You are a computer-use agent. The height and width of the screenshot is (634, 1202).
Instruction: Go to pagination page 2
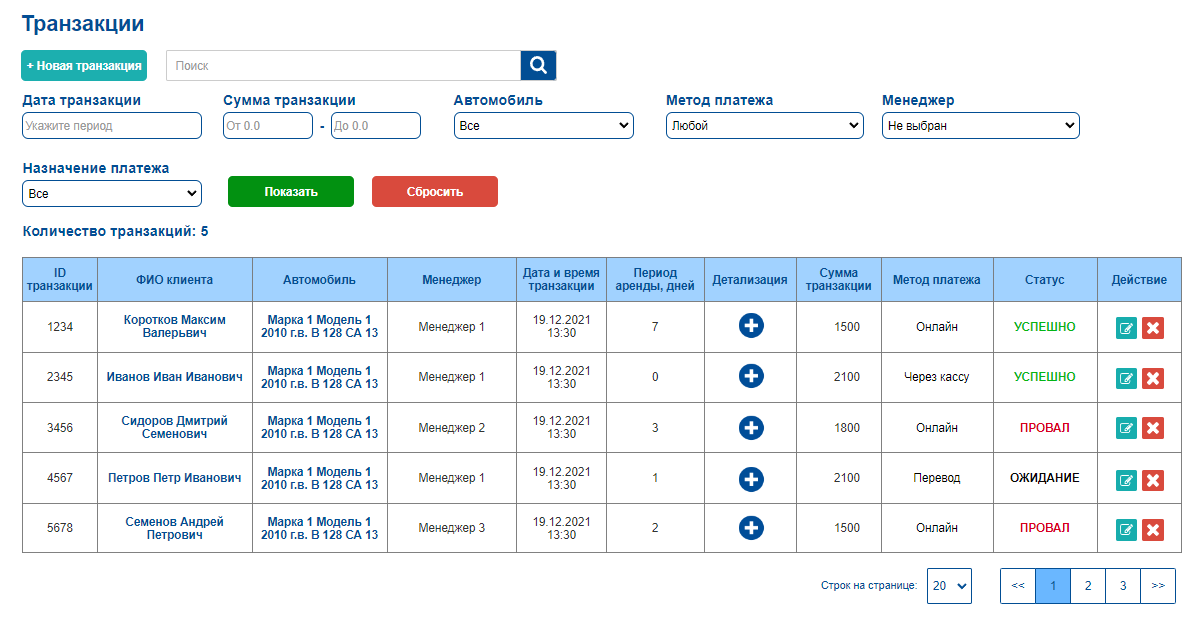pyautogui.click(x=1088, y=586)
